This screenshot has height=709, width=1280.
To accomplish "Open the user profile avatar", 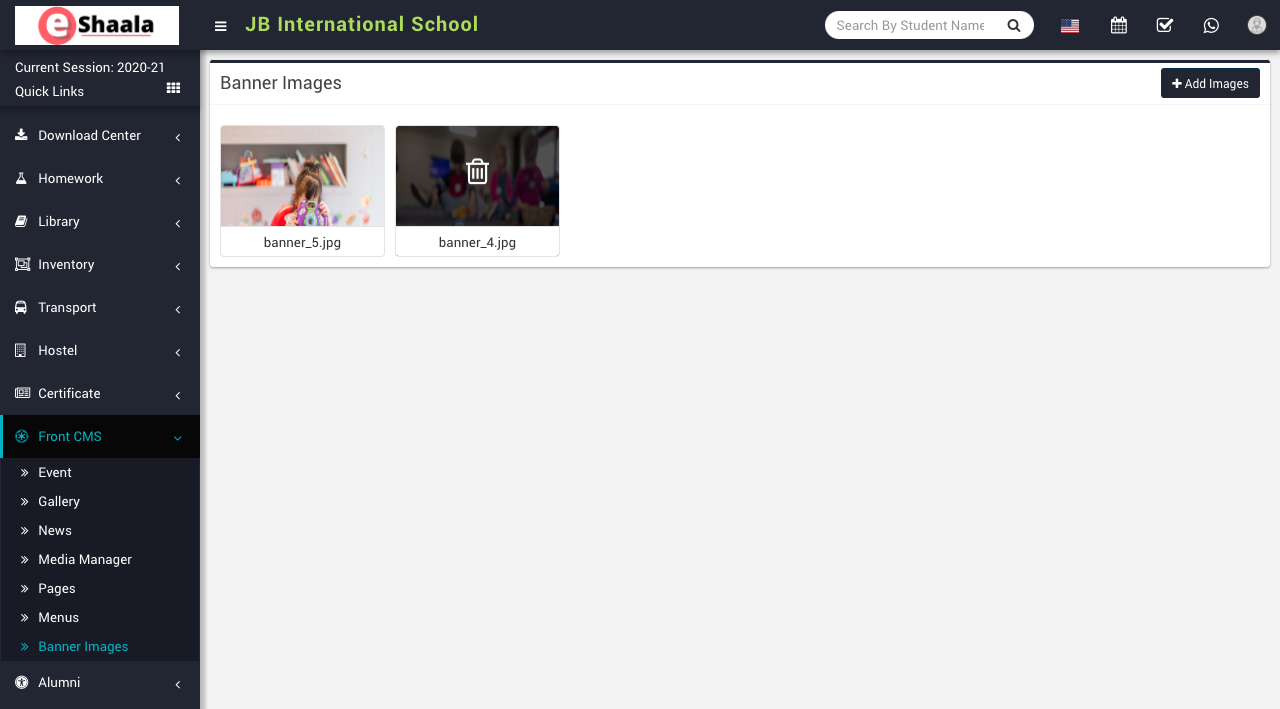I will pos(1256,26).
